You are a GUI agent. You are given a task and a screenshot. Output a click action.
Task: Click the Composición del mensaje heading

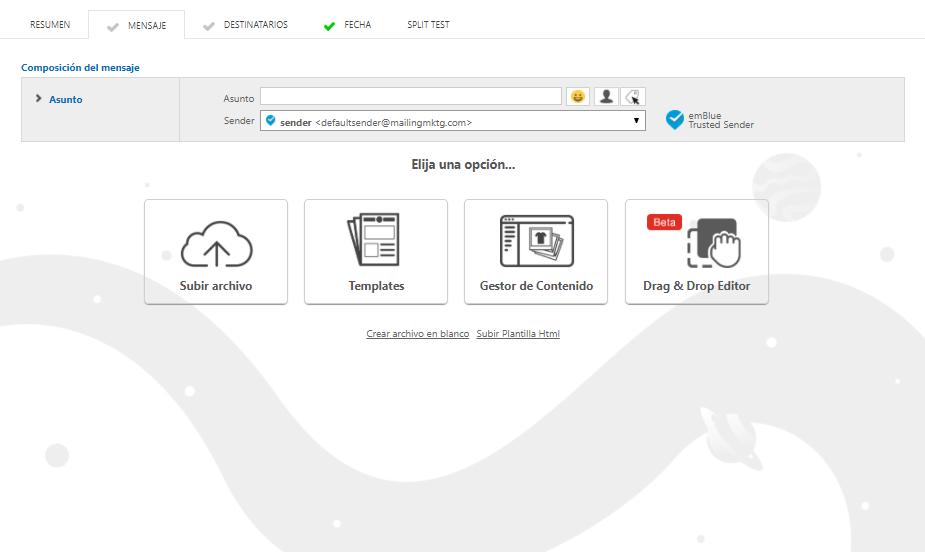pyautogui.click(x=80, y=68)
